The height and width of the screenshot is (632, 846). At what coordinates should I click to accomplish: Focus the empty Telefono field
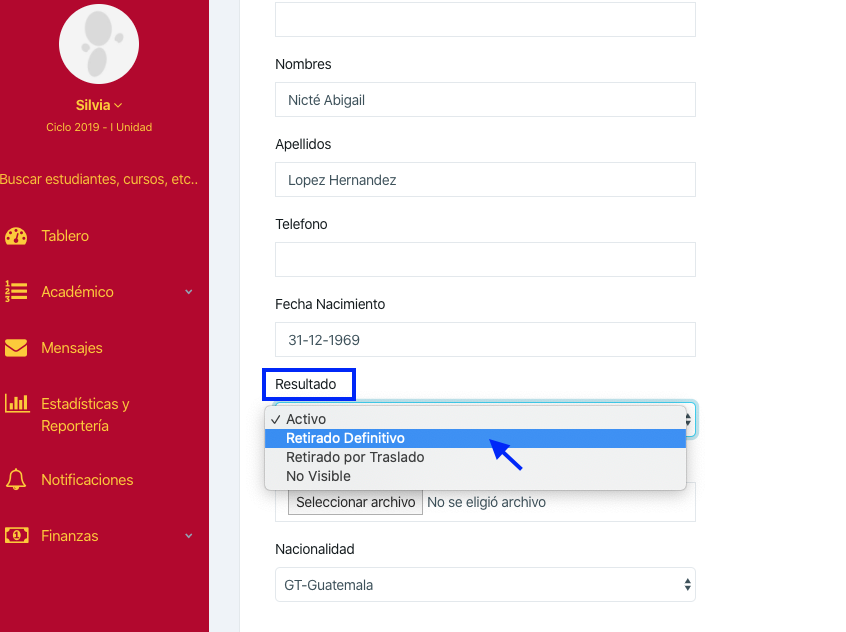pyautogui.click(x=485, y=260)
